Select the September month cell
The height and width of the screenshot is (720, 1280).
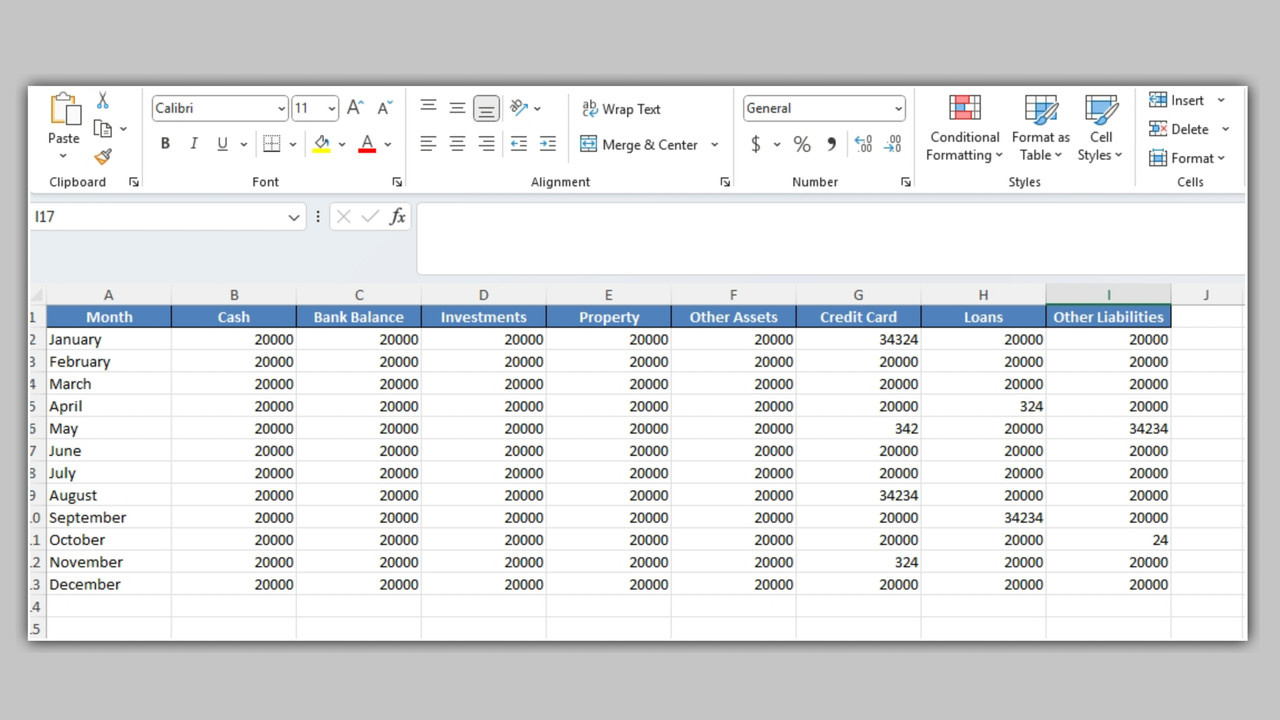pos(109,518)
